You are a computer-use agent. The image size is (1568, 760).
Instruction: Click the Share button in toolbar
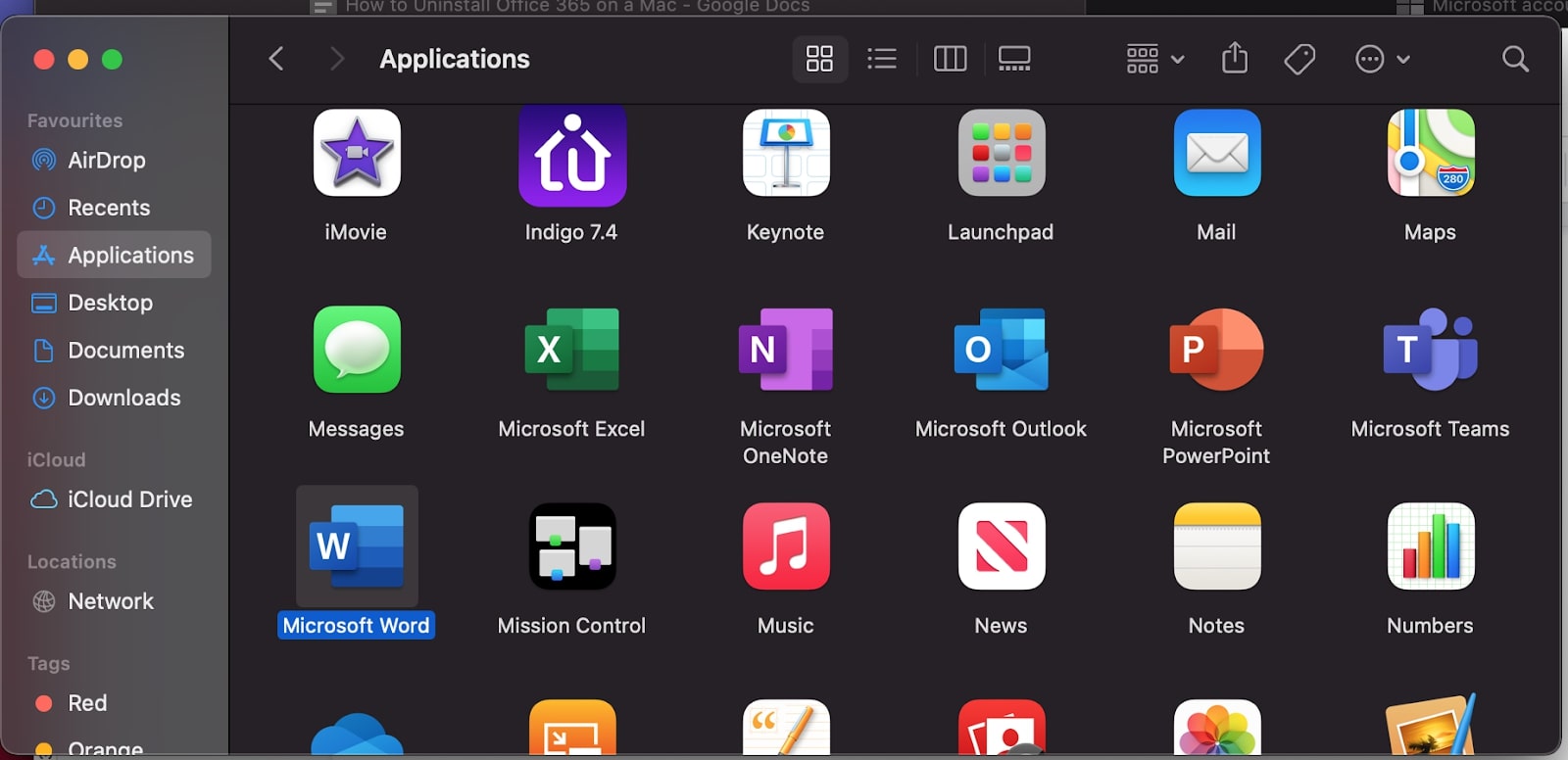click(1235, 58)
